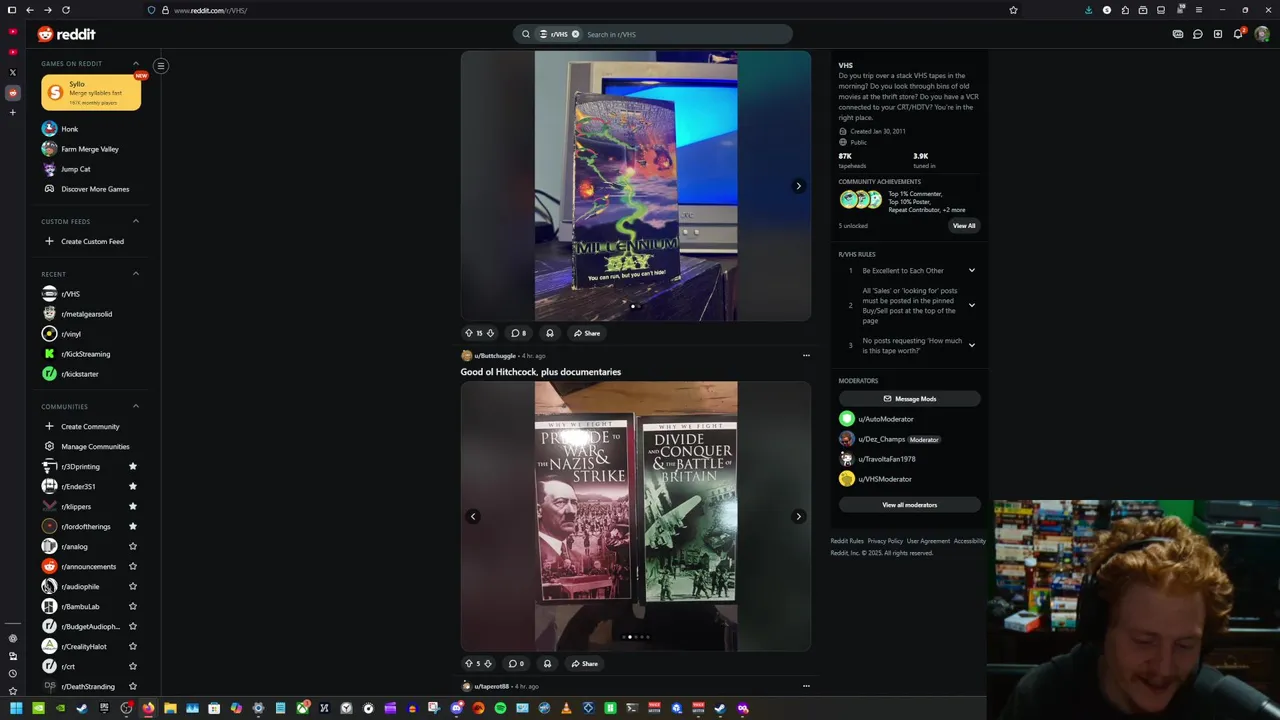Favorite r/announcements with star
Image resolution: width=1280 pixels, height=720 pixels.
132,566
